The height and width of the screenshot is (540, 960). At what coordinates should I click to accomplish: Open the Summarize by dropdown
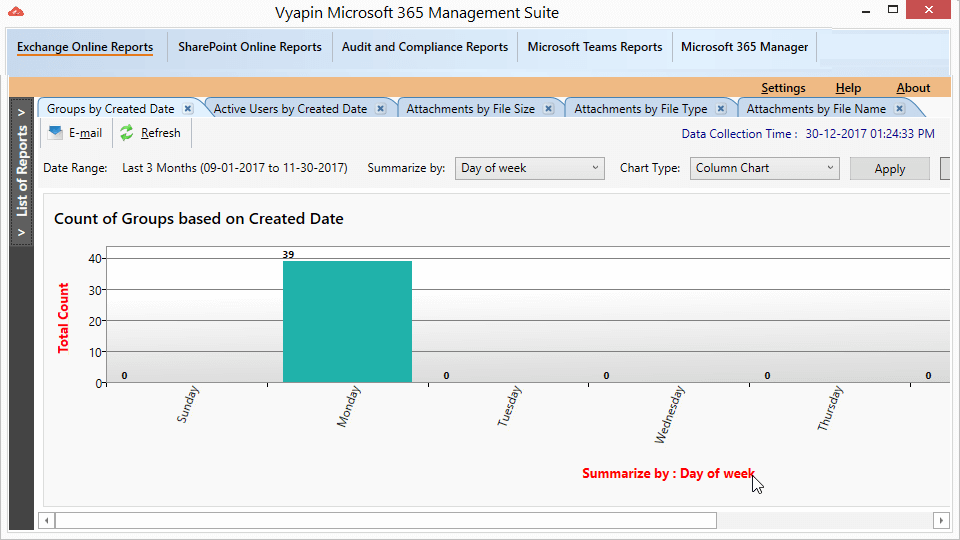pyautogui.click(x=530, y=168)
